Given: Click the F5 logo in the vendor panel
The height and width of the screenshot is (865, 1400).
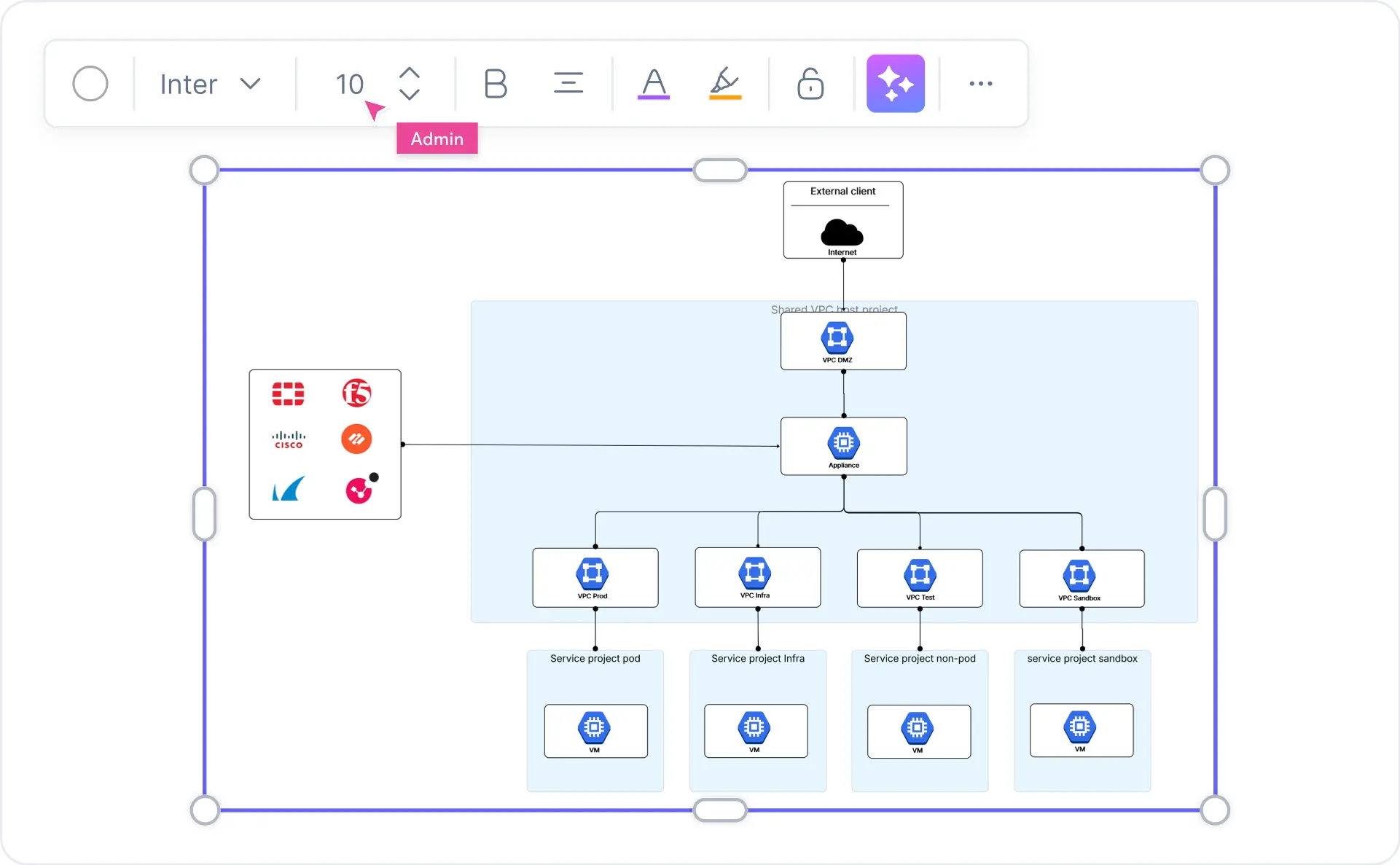Looking at the screenshot, I should pyautogui.click(x=357, y=394).
